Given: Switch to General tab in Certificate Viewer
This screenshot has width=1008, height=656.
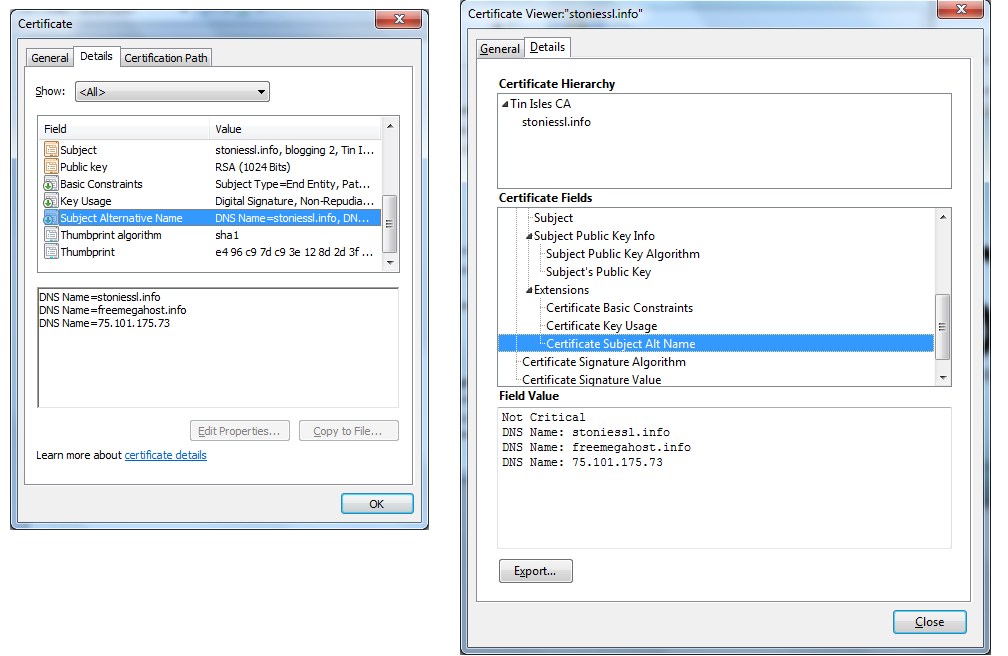Looking at the screenshot, I should point(500,49).
